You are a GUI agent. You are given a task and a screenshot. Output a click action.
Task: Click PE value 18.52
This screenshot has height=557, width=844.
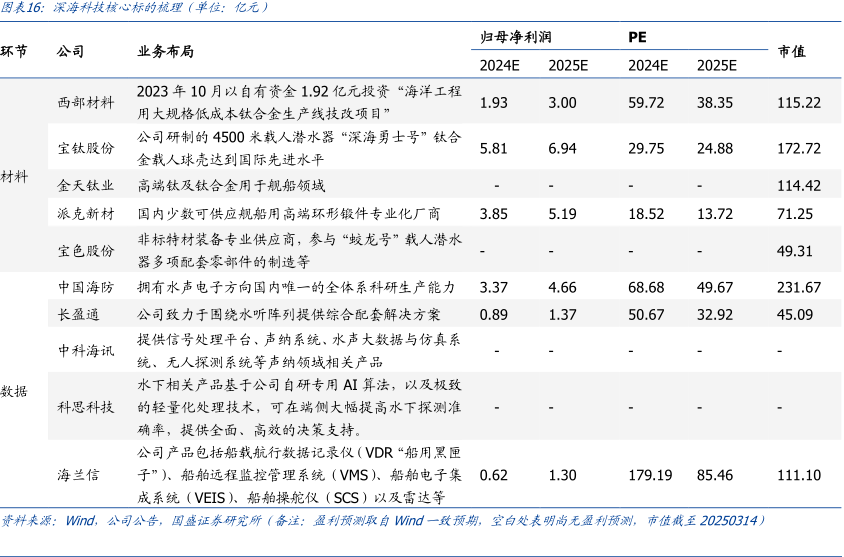pyautogui.click(x=646, y=214)
